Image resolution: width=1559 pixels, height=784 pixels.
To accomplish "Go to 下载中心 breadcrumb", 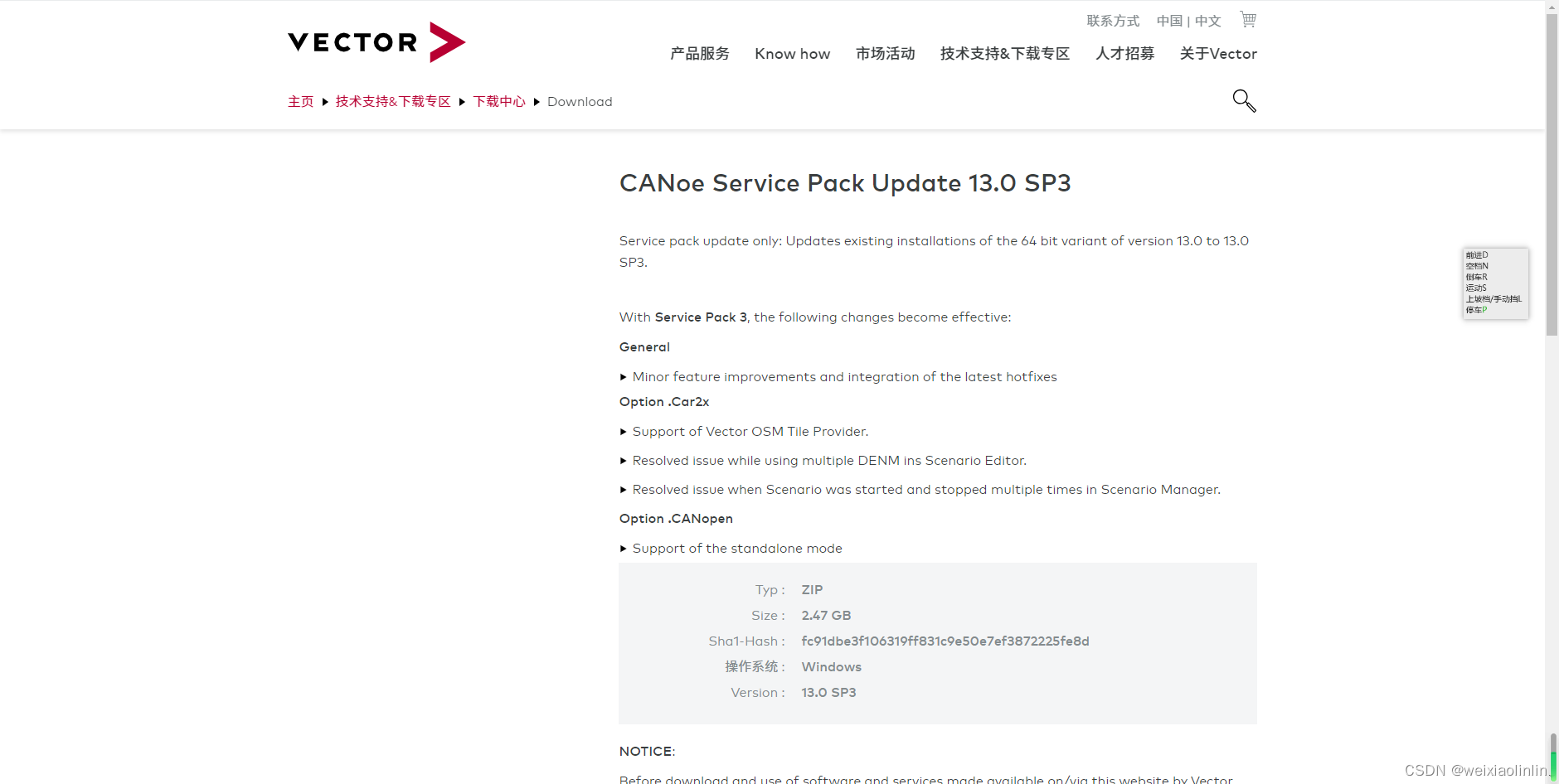I will click(x=499, y=102).
